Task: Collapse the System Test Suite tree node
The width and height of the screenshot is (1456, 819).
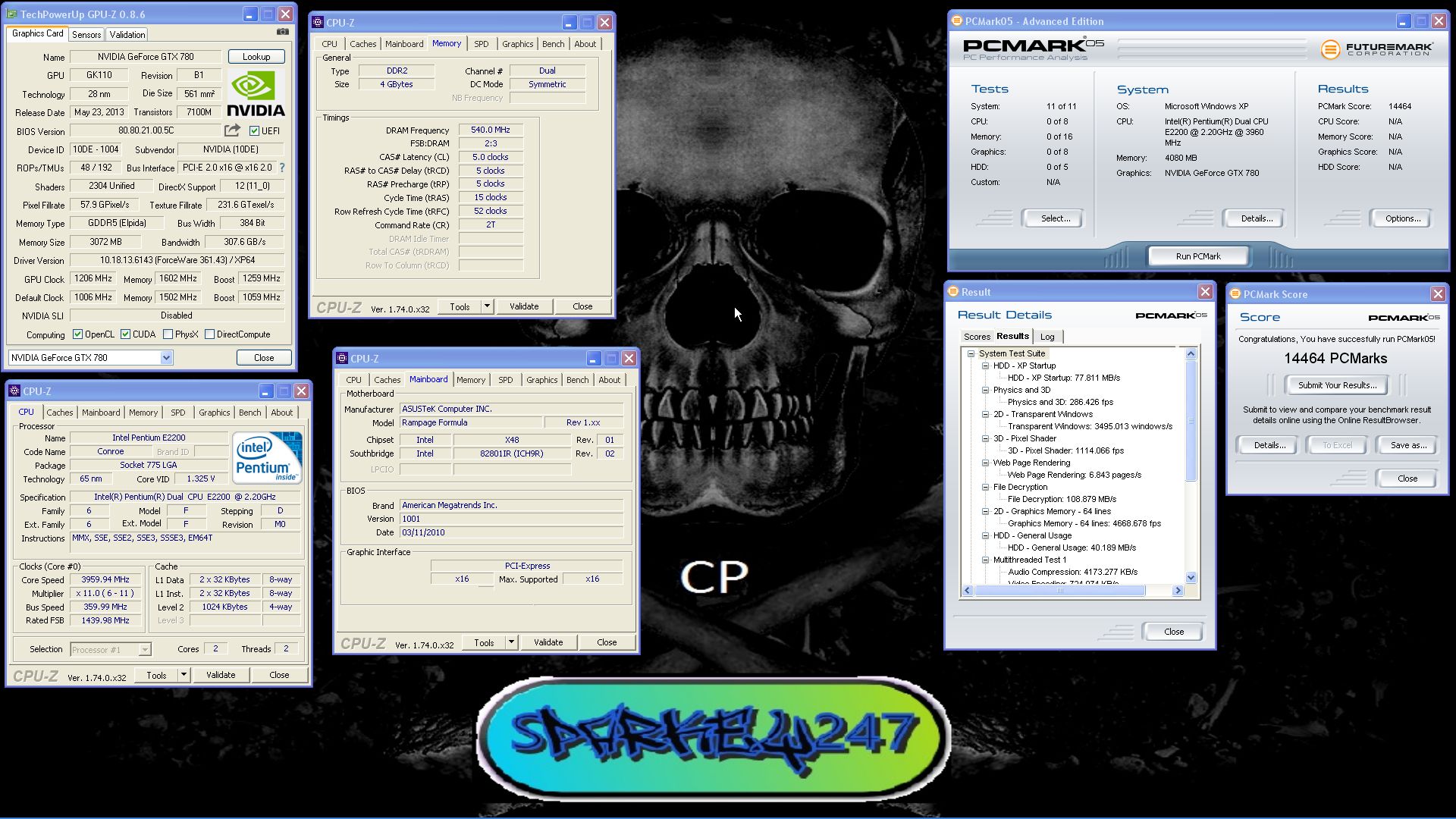Action: (971, 353)
